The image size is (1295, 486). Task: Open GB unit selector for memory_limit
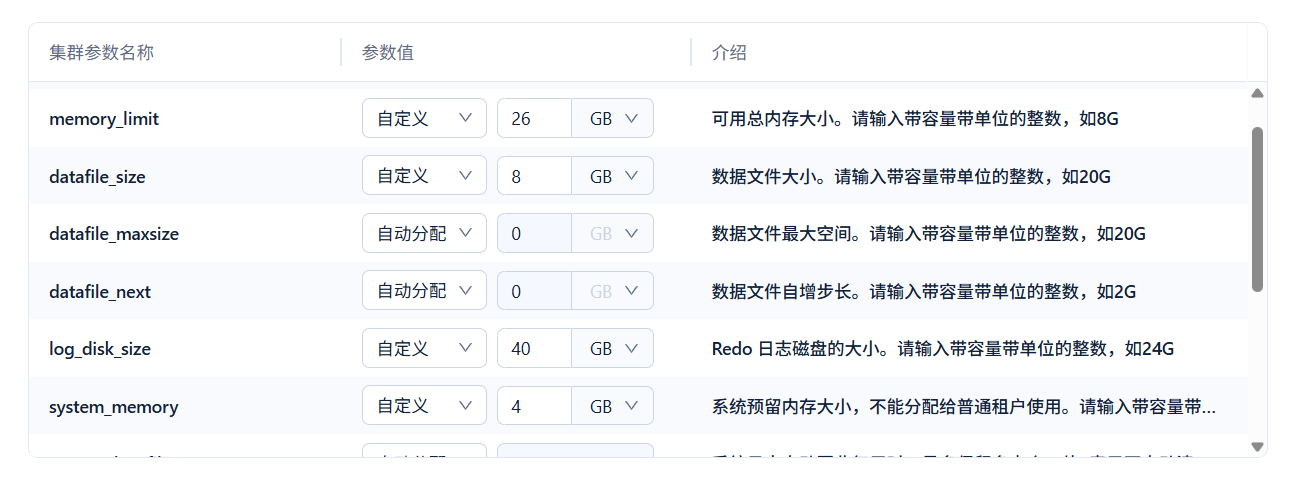click(x=613, y=118)
